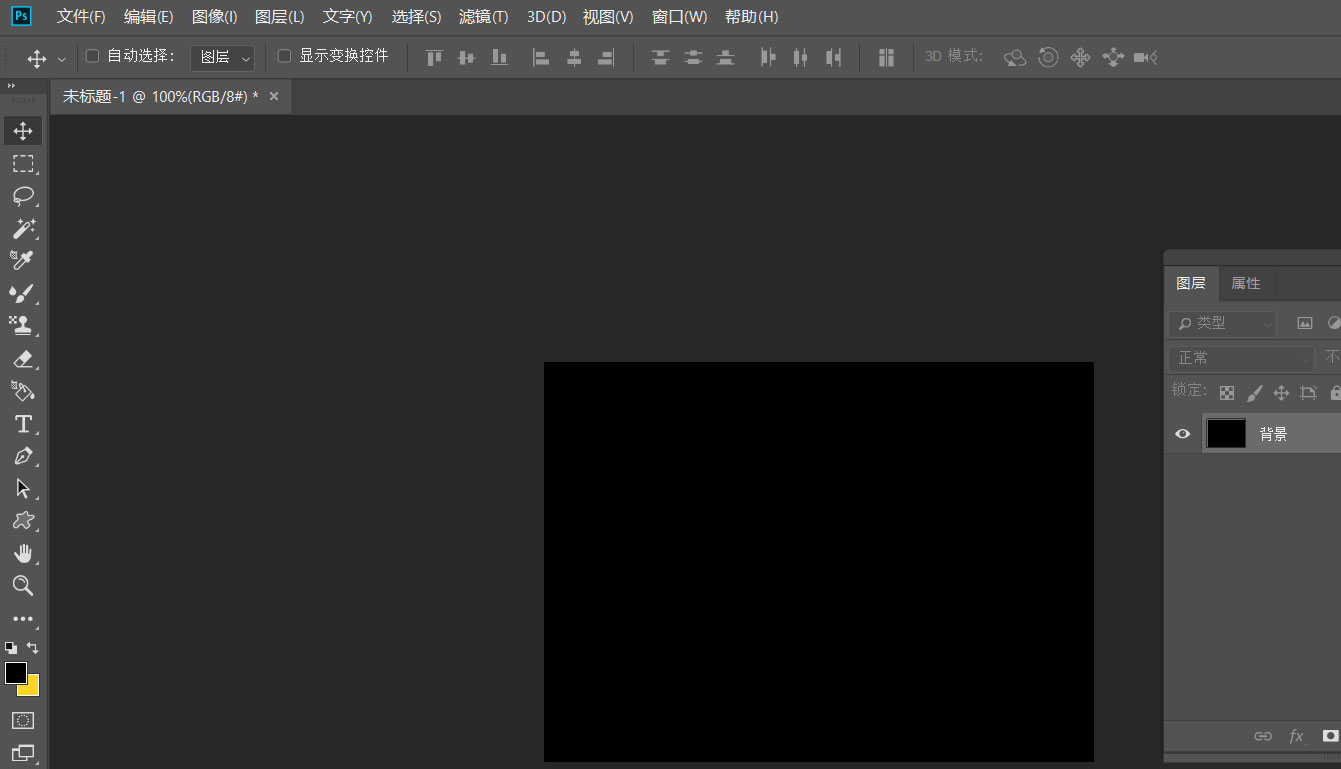Close the 未标题-1 document tab
This screenshot has height=769, width=1341.
[274, 96]
